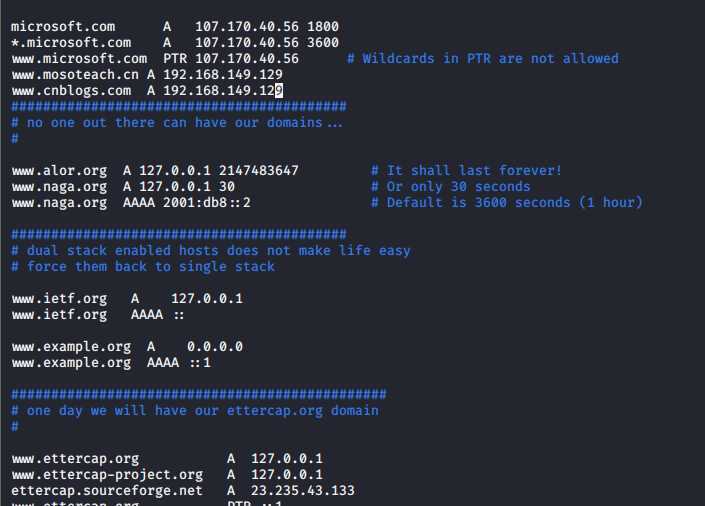Screen dimensions: 705x506
Task: Click the www.ettercap-project.org A record line
Action: [167, 475]
